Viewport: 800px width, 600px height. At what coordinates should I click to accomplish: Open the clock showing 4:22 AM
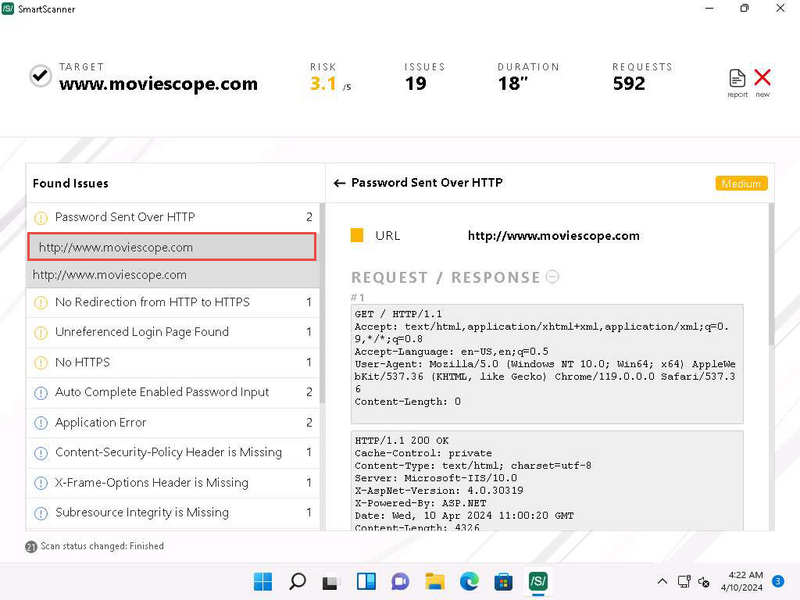742,582
